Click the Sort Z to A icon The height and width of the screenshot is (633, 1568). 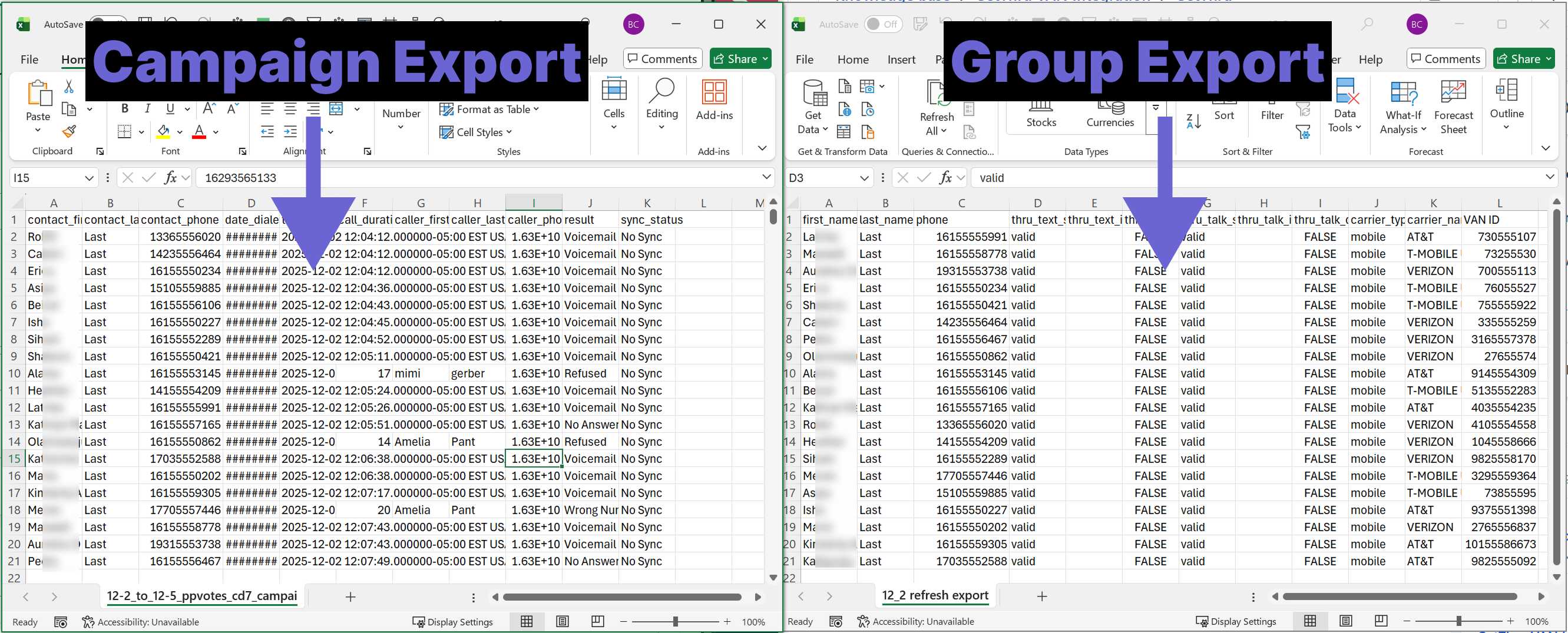point(1193,121)
